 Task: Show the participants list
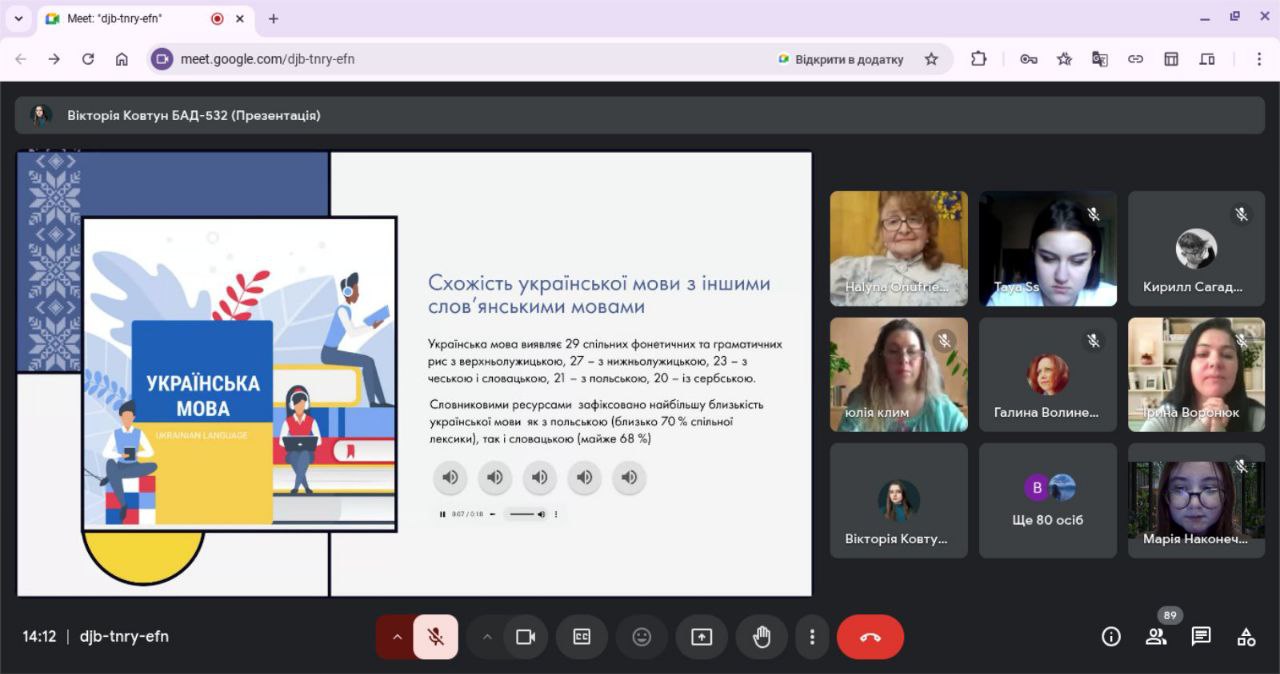pos(1156,637)
